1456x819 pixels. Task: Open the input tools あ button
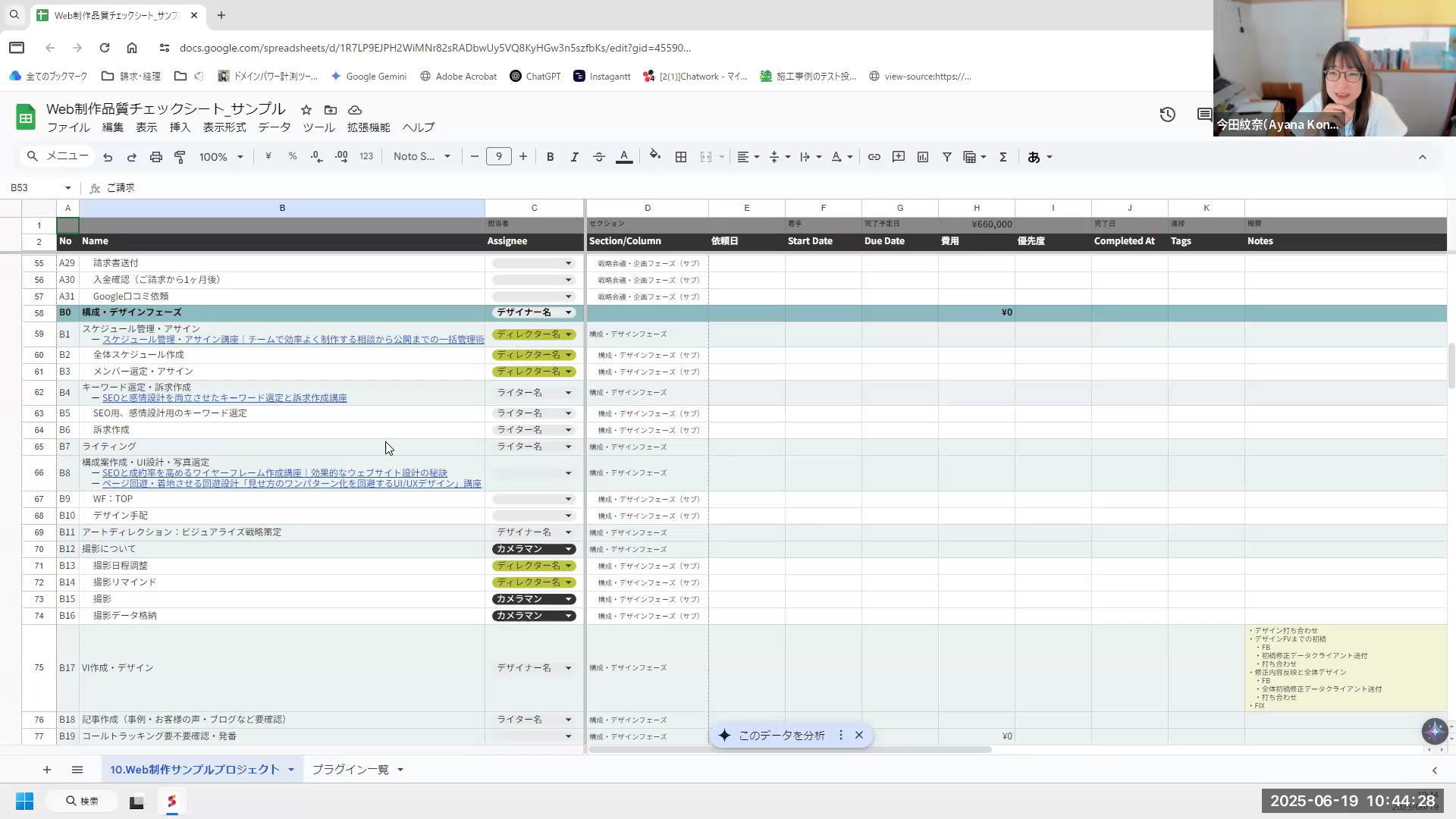(1034, 157)
